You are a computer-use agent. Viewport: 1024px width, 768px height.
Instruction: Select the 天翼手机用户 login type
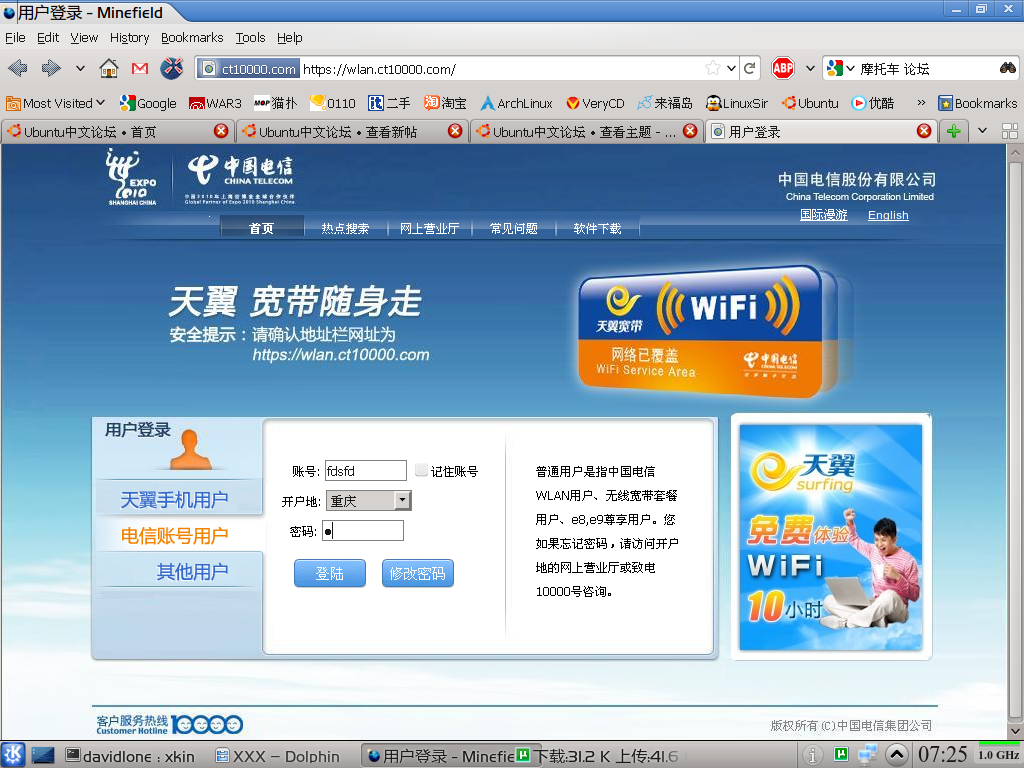point(174,500)
